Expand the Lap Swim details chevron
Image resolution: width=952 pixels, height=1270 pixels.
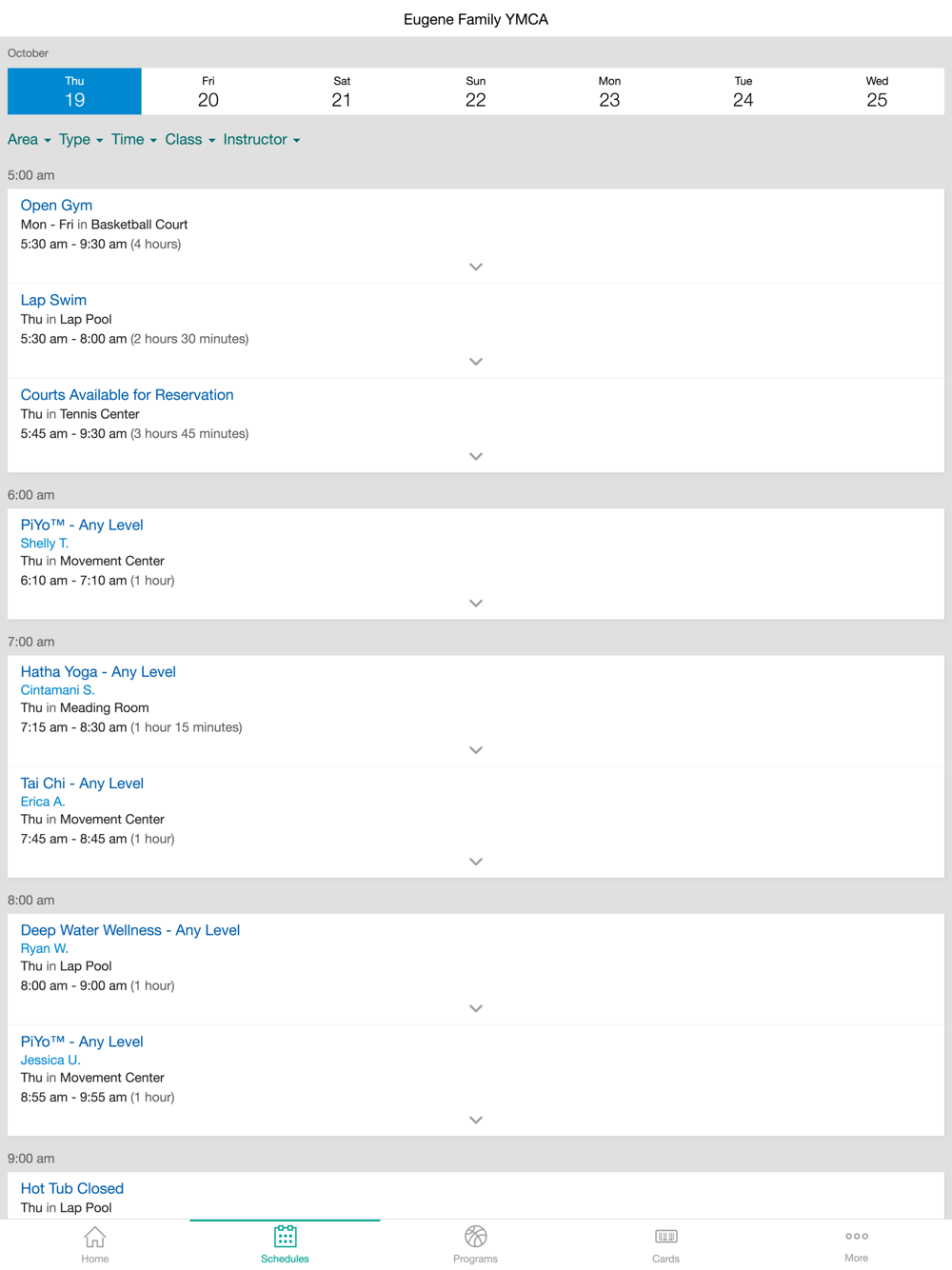[476, 362]
